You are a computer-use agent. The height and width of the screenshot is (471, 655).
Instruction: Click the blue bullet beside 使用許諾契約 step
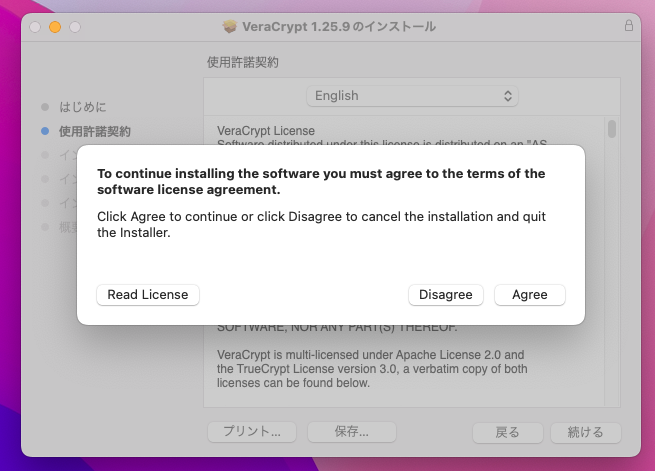click(45, 131)
